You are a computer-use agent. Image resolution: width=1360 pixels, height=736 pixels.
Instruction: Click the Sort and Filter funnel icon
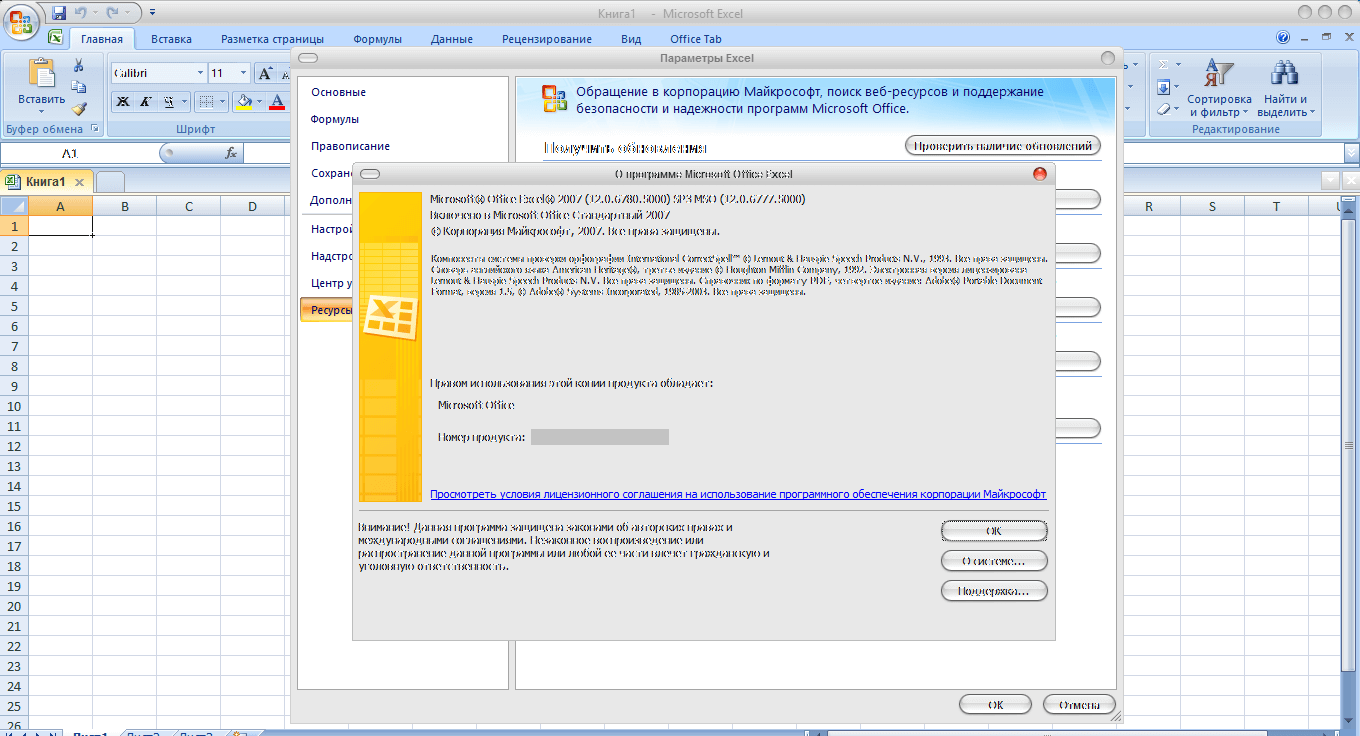1219,73
